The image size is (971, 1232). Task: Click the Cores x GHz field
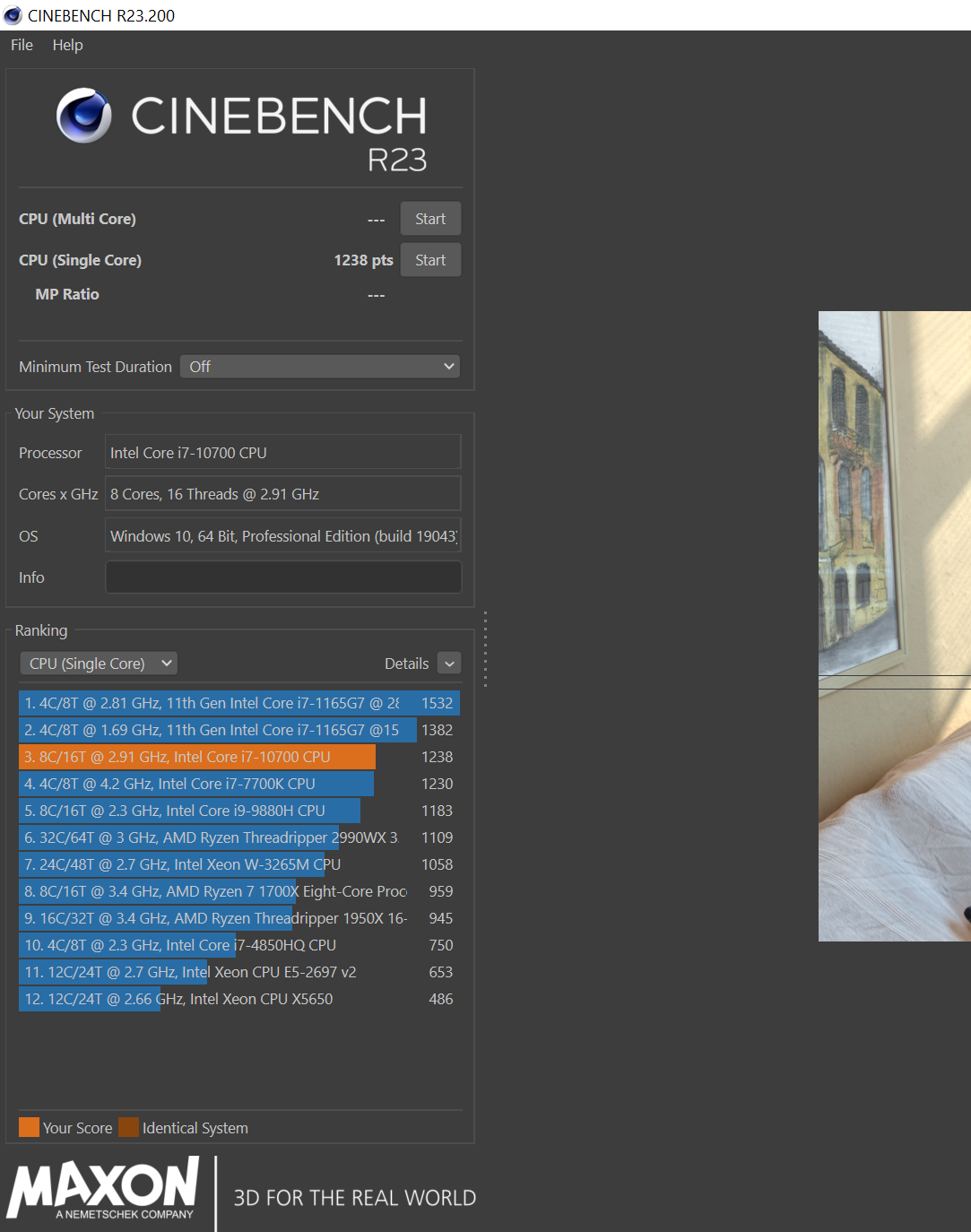click(283, 493)
